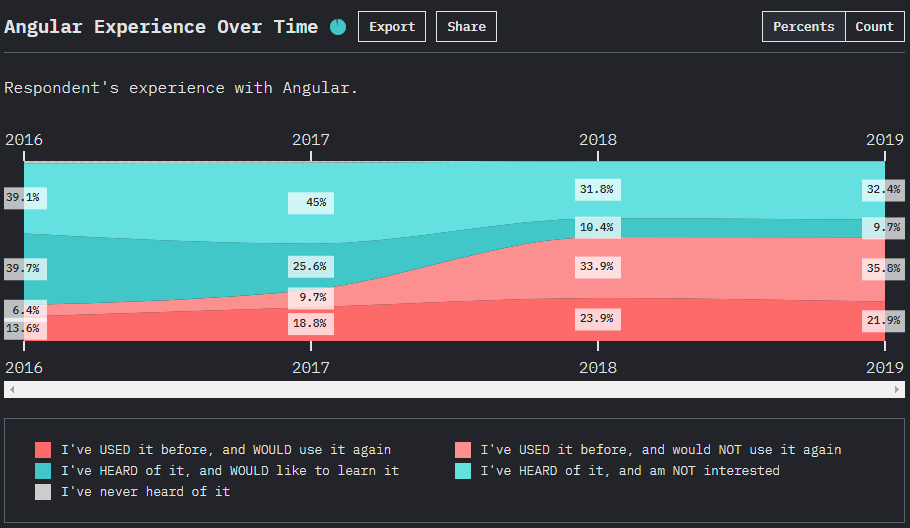The width and height of the screenshot is (910, 528).
Task: Click the Share button
Action: (466, 27)
